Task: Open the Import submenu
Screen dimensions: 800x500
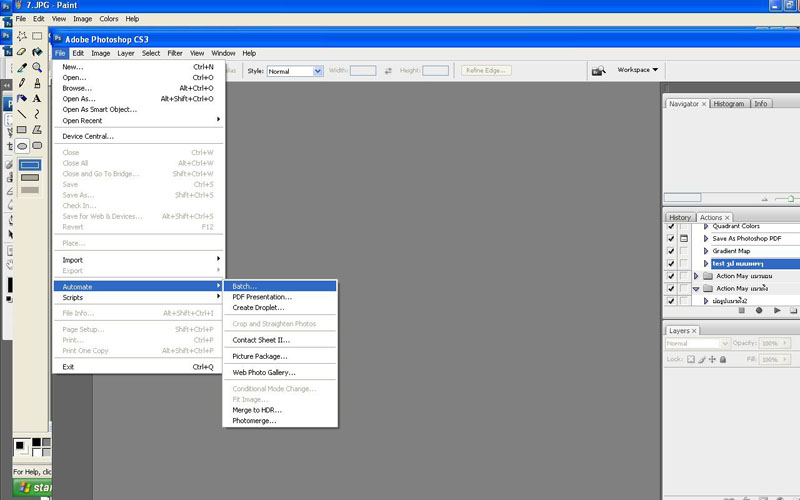Action: click(138, 260)
